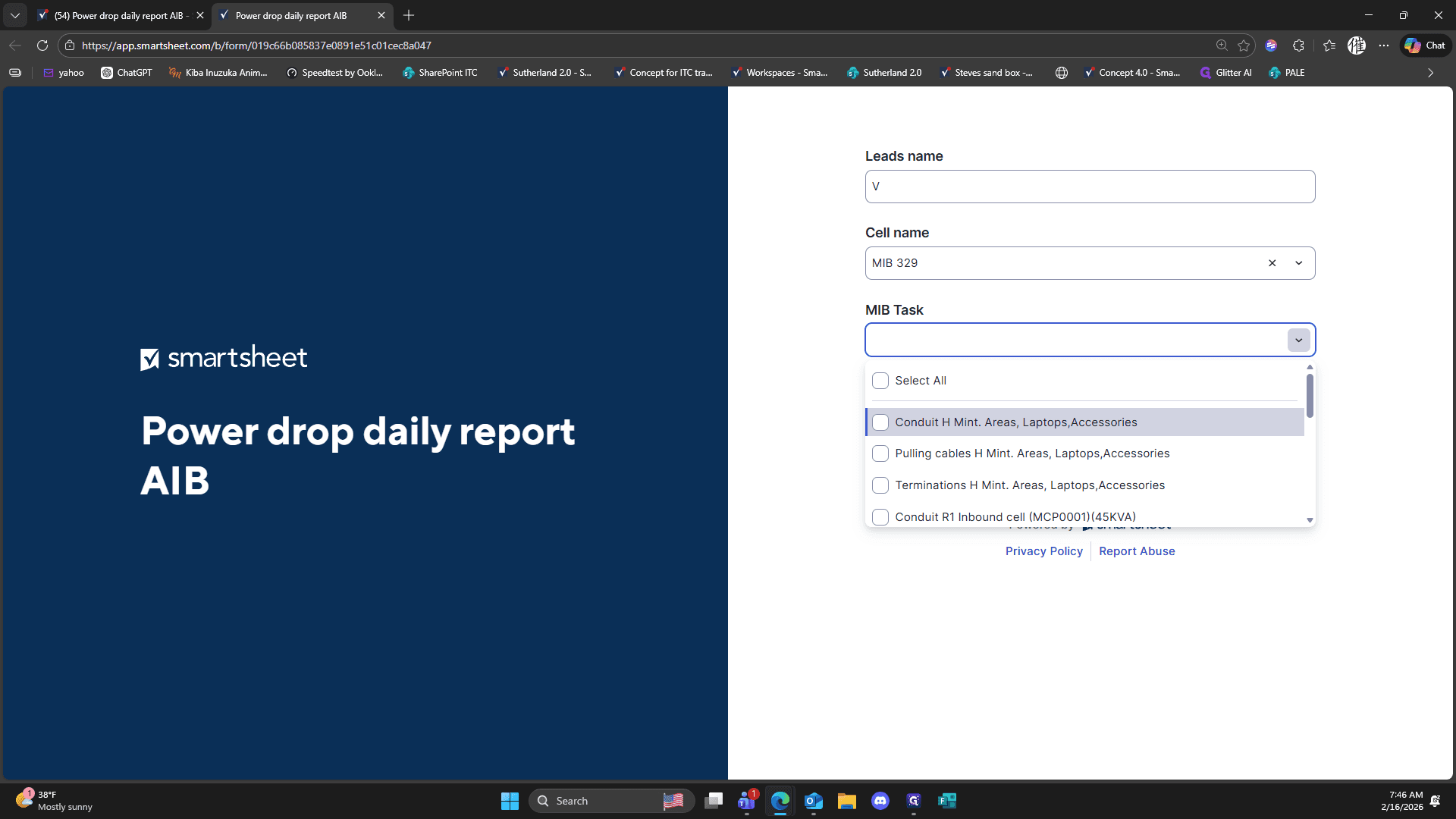Open the SharePoint ITC bookmark
Image resolution: width=1456 pixels, height=819 pixels.
point(440,73)
